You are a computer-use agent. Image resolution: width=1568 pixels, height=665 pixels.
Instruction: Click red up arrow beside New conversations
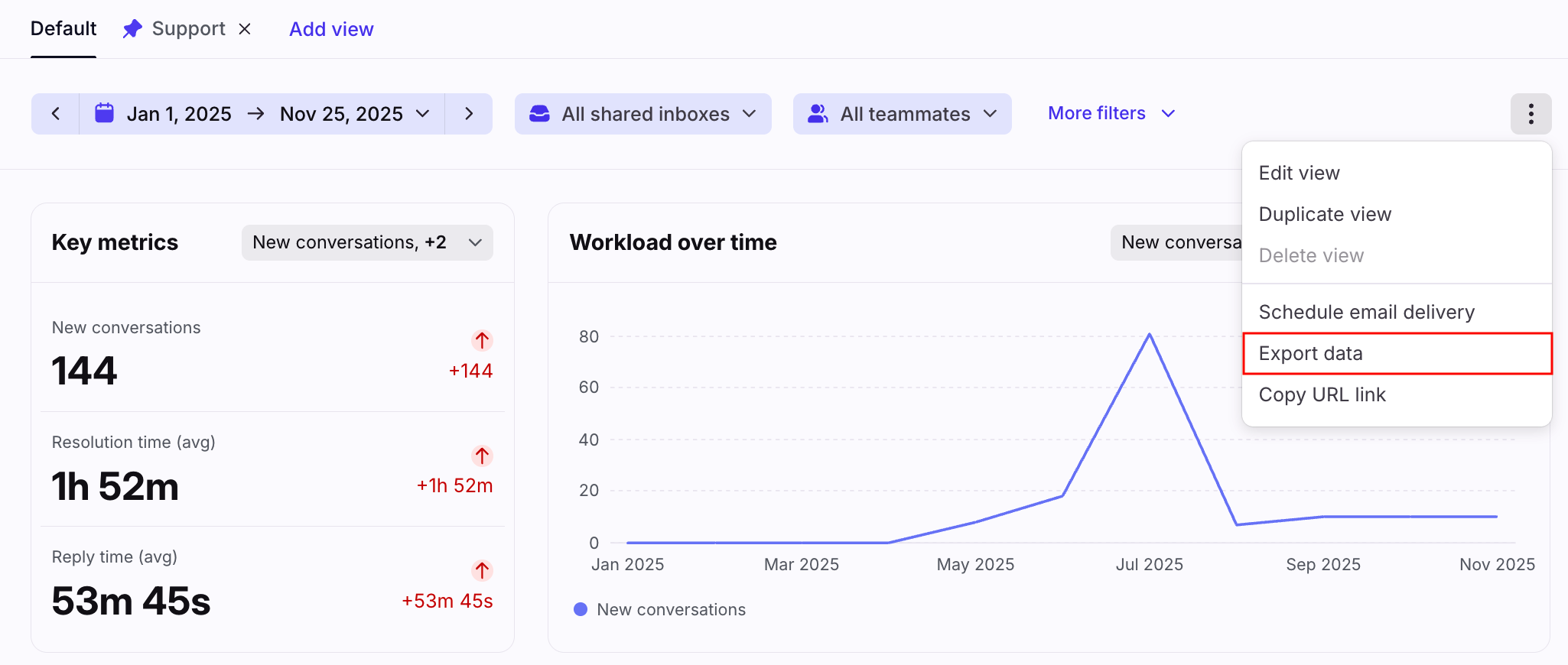(x=482, y=340)
